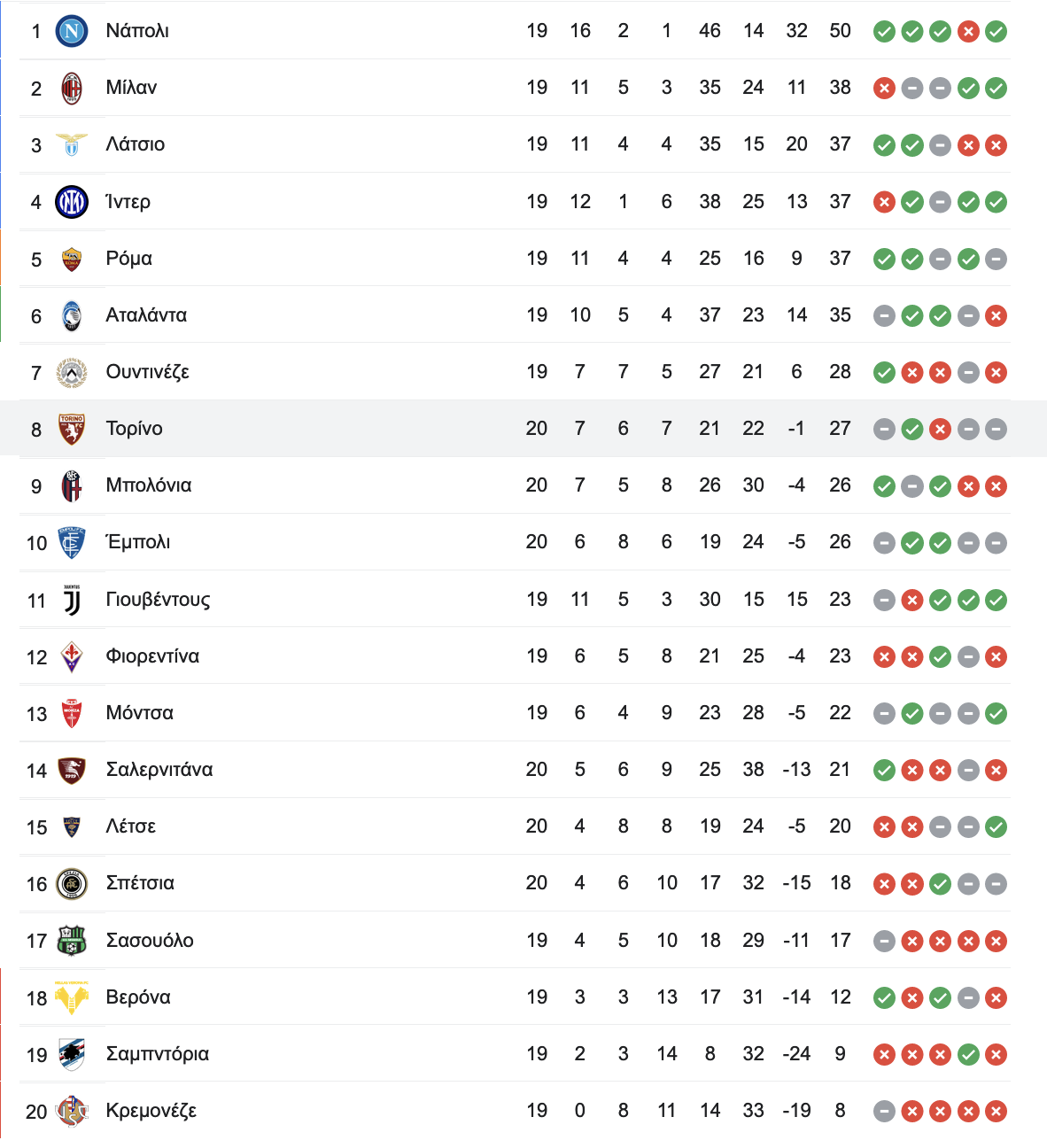
Task: Click Milan's first red loss indicator
Action: click(x=884, y=89)
